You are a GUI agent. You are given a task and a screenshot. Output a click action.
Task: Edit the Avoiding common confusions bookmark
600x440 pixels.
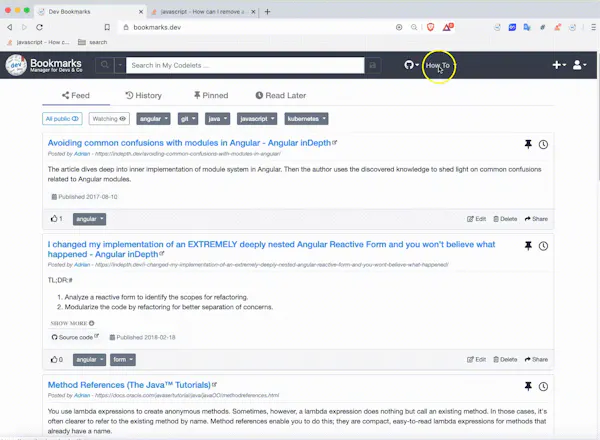click(476, 219)
